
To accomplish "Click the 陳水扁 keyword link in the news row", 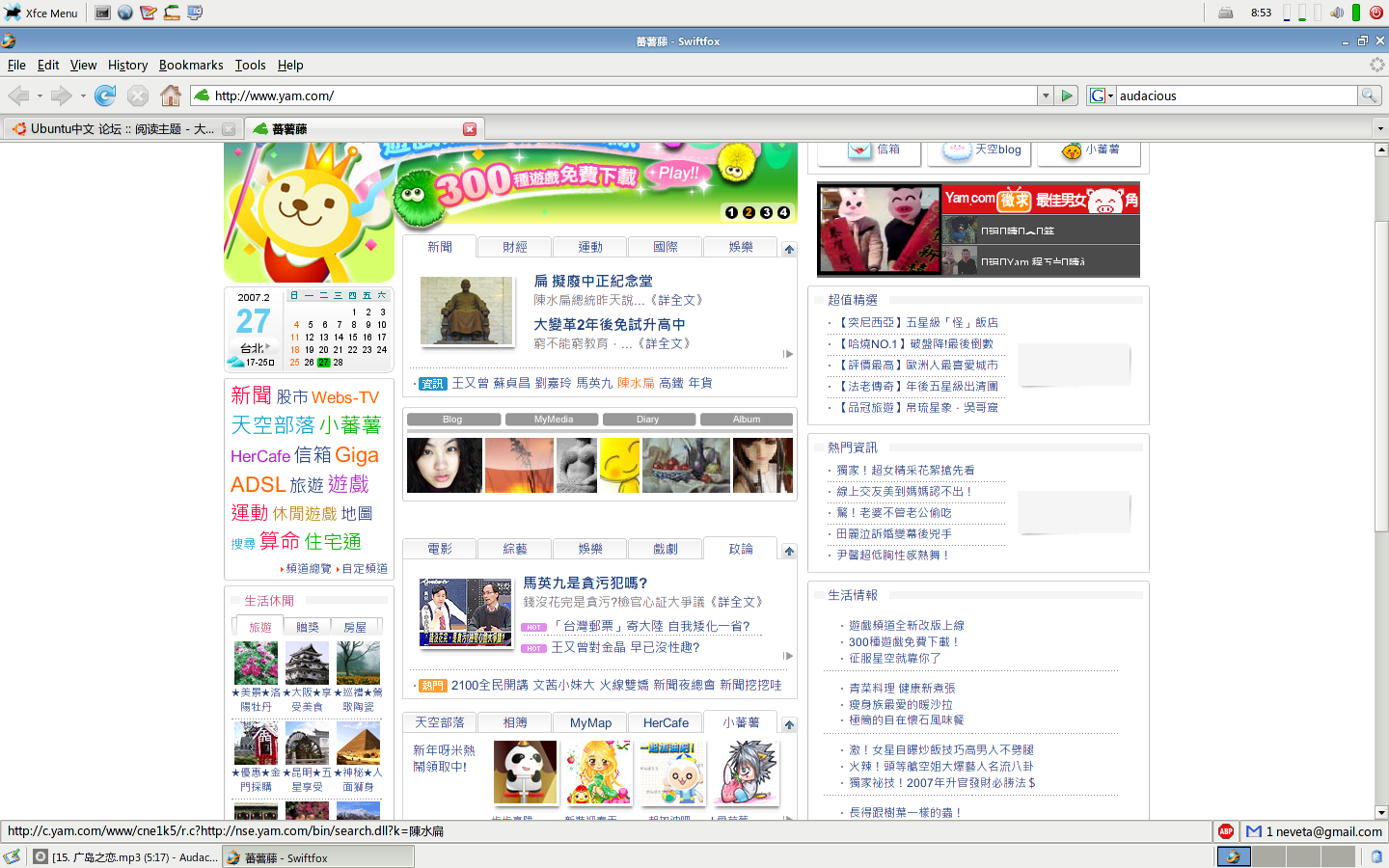I will point(636,384).
